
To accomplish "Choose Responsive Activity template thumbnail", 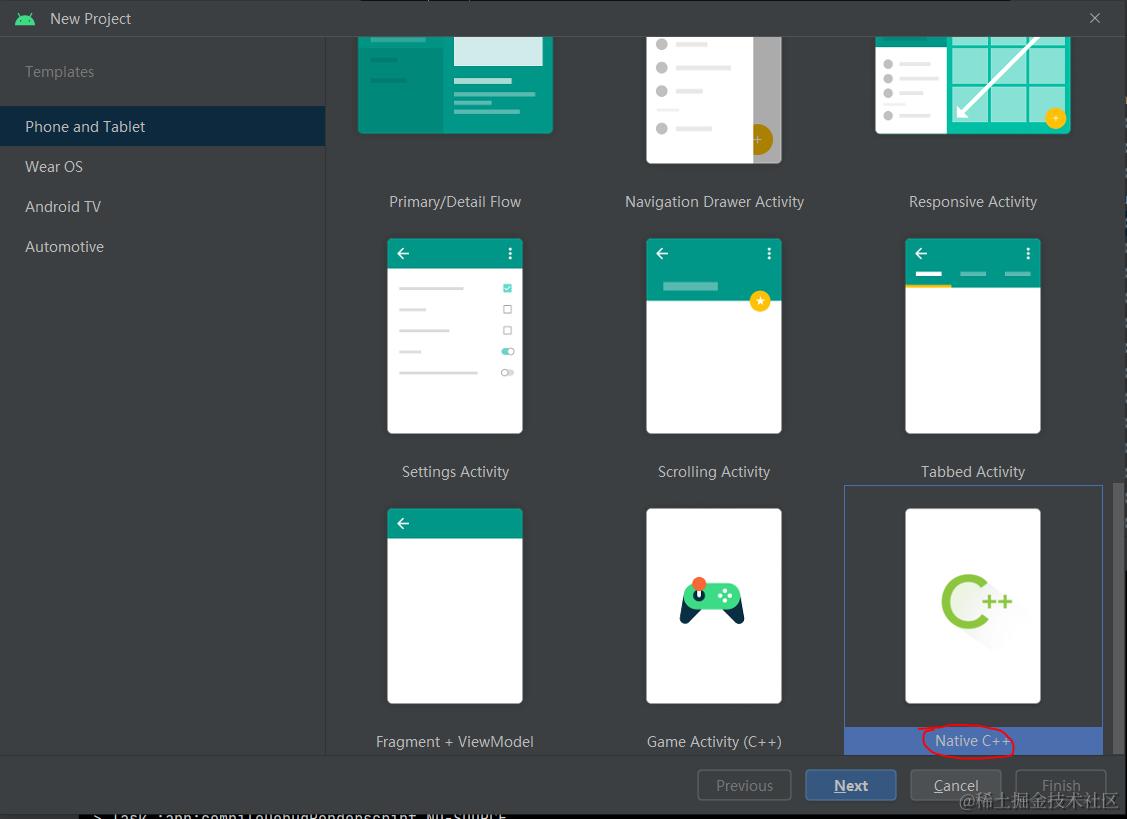I will coord(972,85).
